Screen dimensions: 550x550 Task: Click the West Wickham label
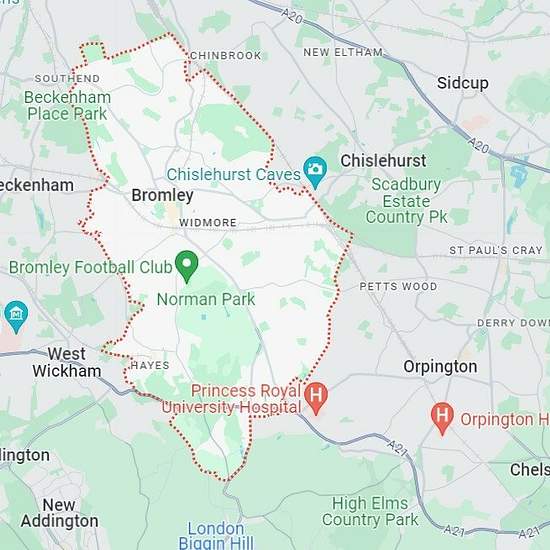click(67, 362)
